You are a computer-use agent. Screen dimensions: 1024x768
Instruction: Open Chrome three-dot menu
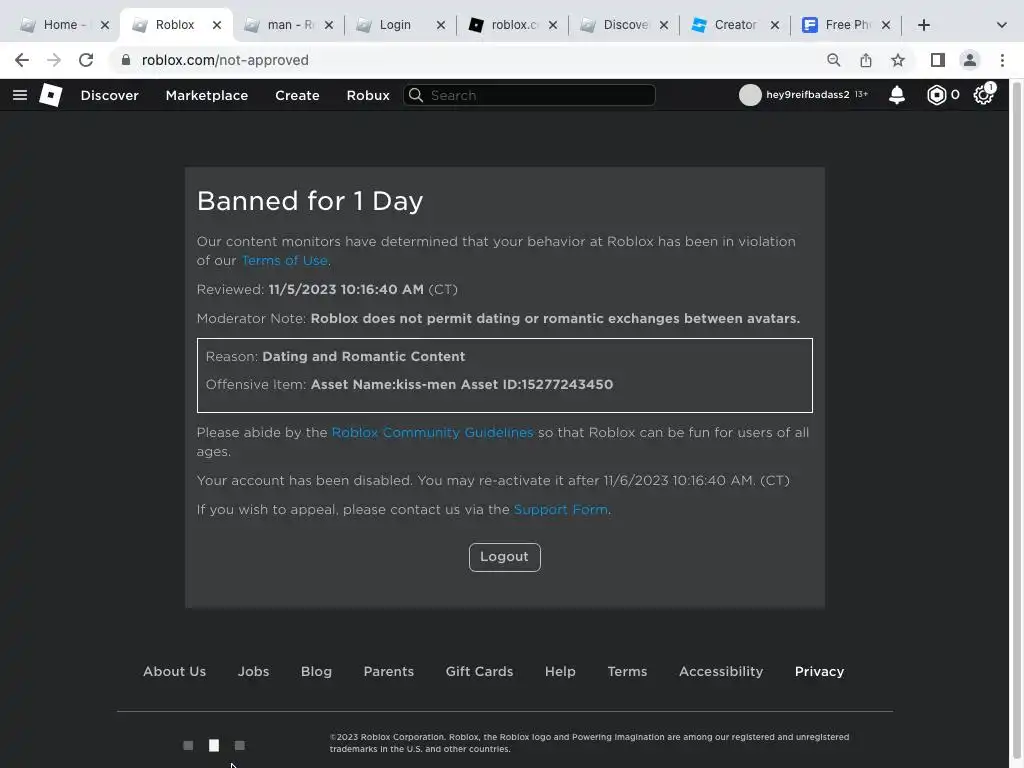click(x=1002, y=60)
